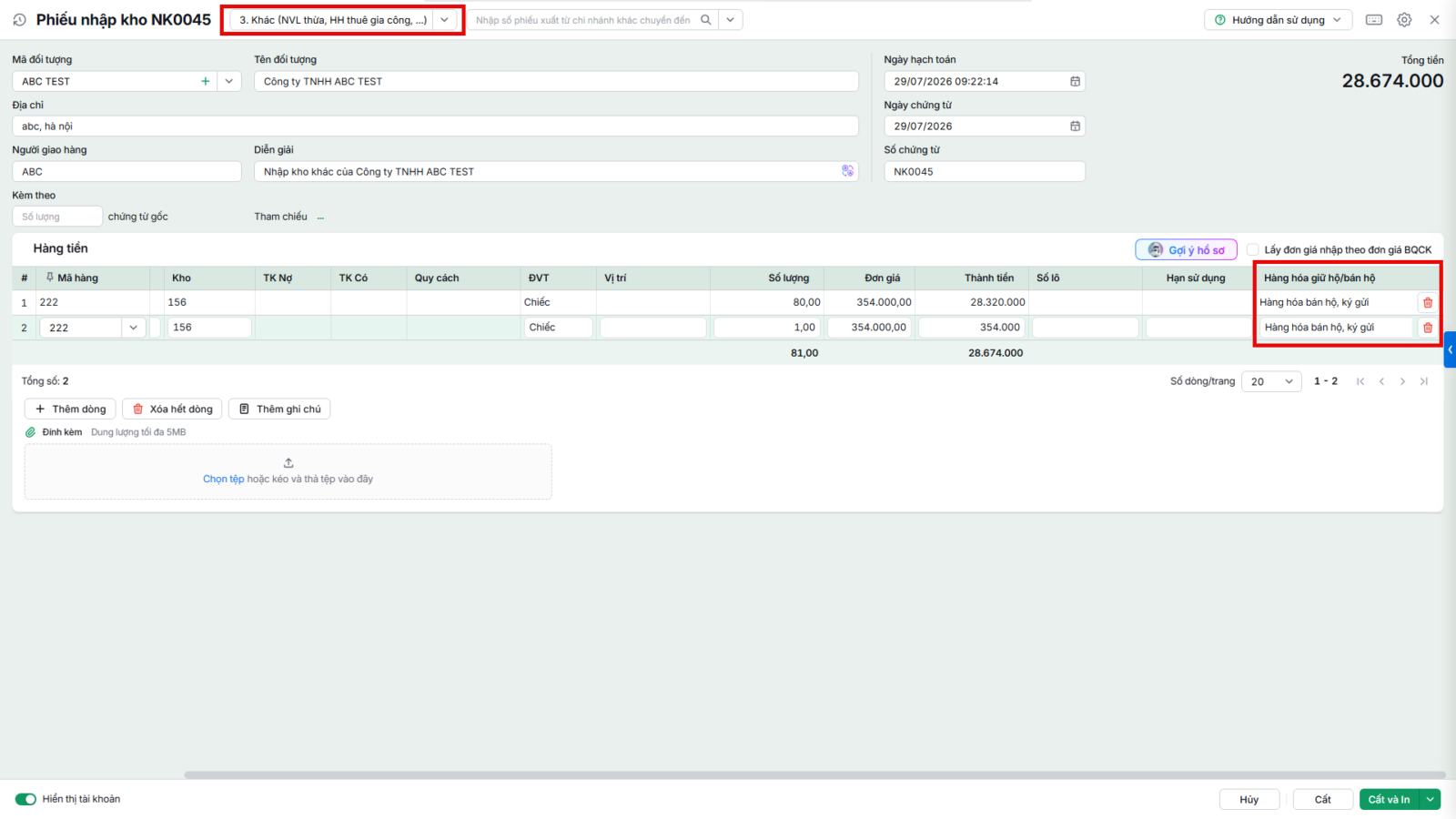The image size is (1456, 819).
Task: Click Số lượng cell 80,00 in row 1
Action: pos(767,302)
